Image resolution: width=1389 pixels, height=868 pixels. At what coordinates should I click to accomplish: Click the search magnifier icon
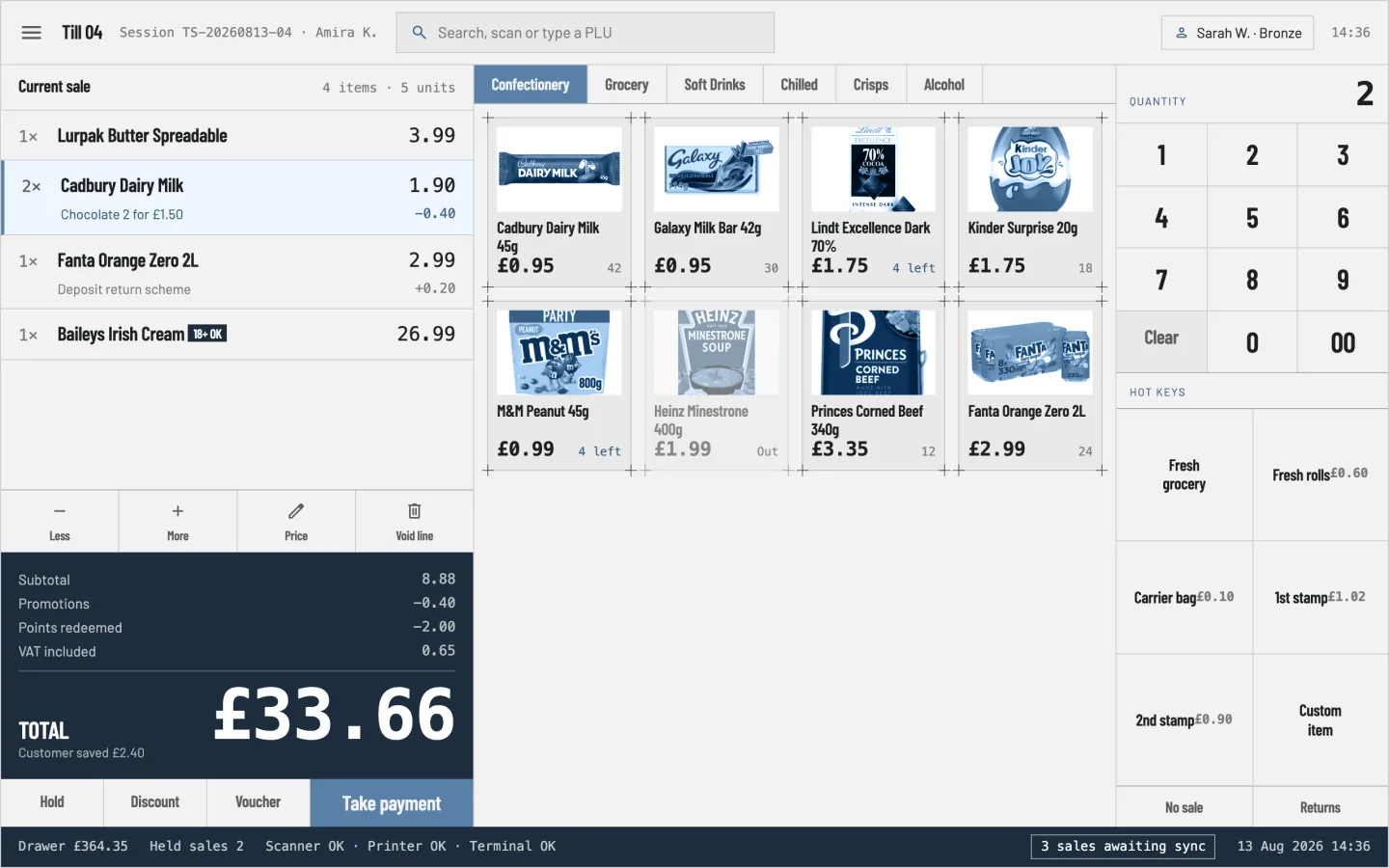[419, 33]
